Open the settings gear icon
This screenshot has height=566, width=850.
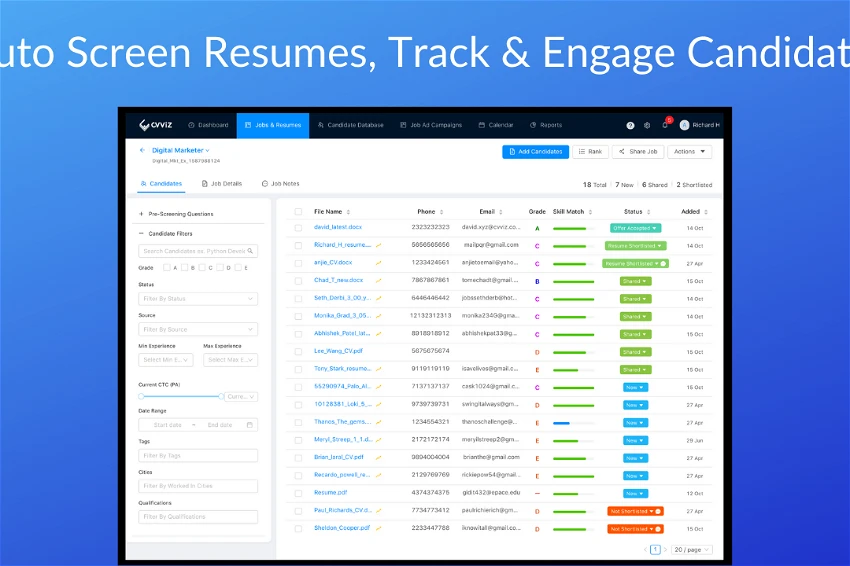647,125
